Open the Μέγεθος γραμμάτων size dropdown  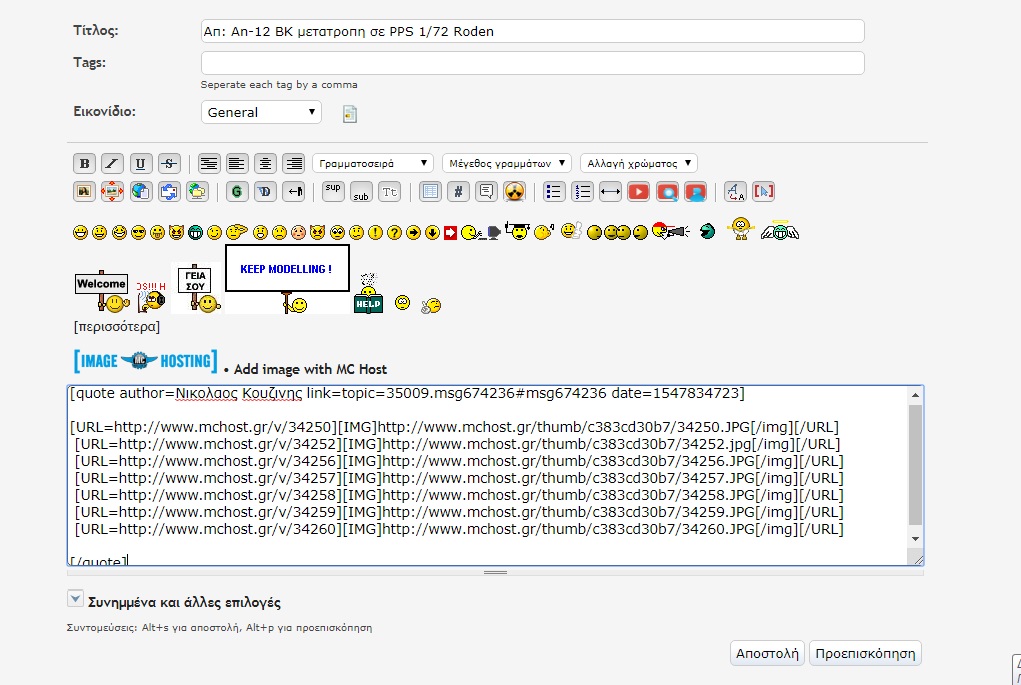507,163
